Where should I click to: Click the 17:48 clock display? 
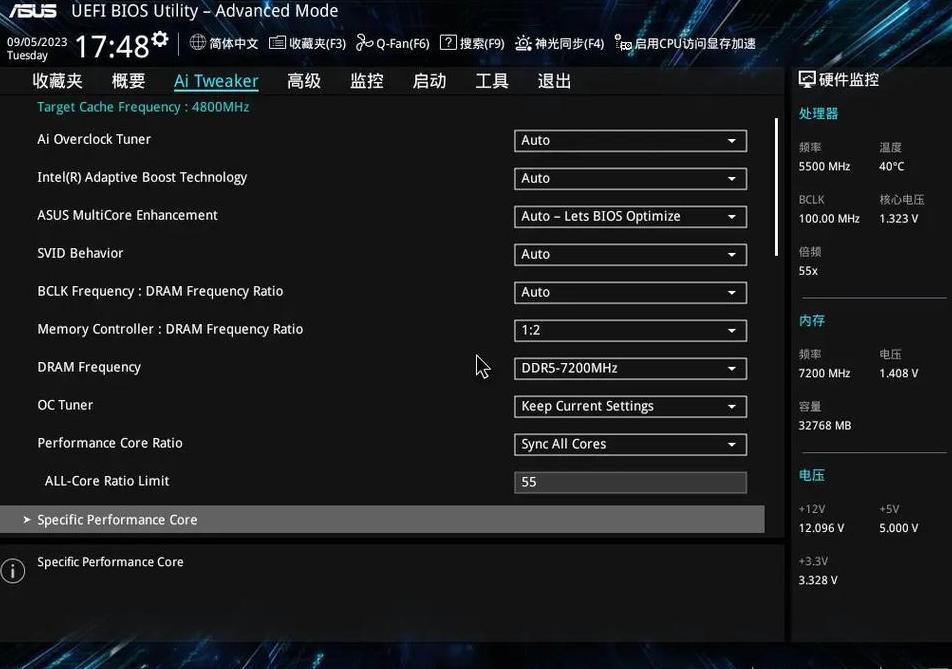[112, 46]
